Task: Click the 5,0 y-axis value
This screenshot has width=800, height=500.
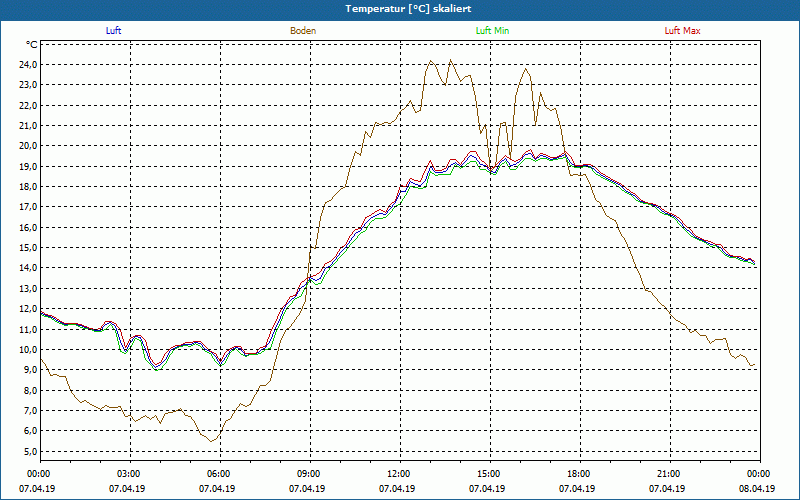Action: tap(31, 452)
